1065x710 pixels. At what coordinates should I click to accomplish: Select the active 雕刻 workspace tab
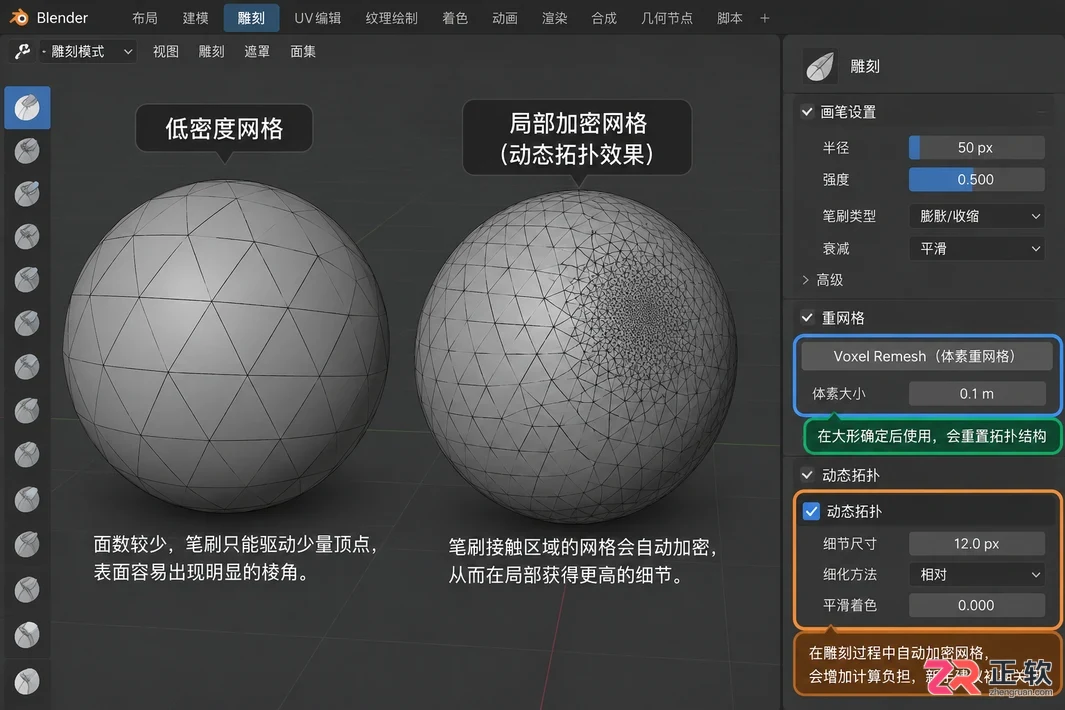pos(251,18)
